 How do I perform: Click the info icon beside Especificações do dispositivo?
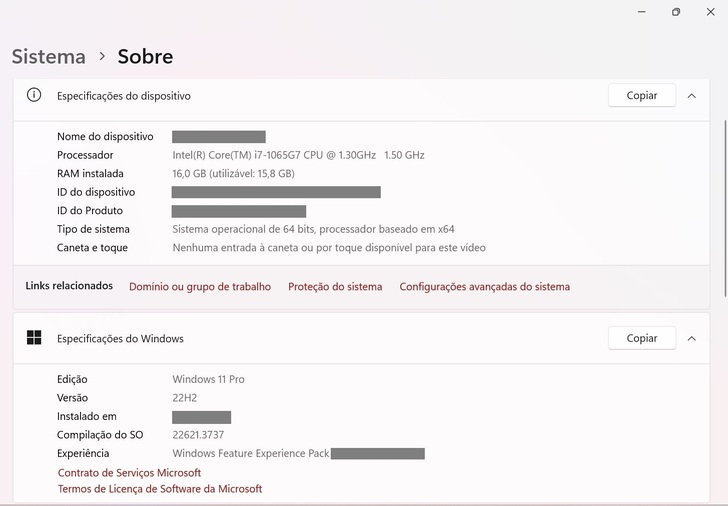(x=34, y=95)
